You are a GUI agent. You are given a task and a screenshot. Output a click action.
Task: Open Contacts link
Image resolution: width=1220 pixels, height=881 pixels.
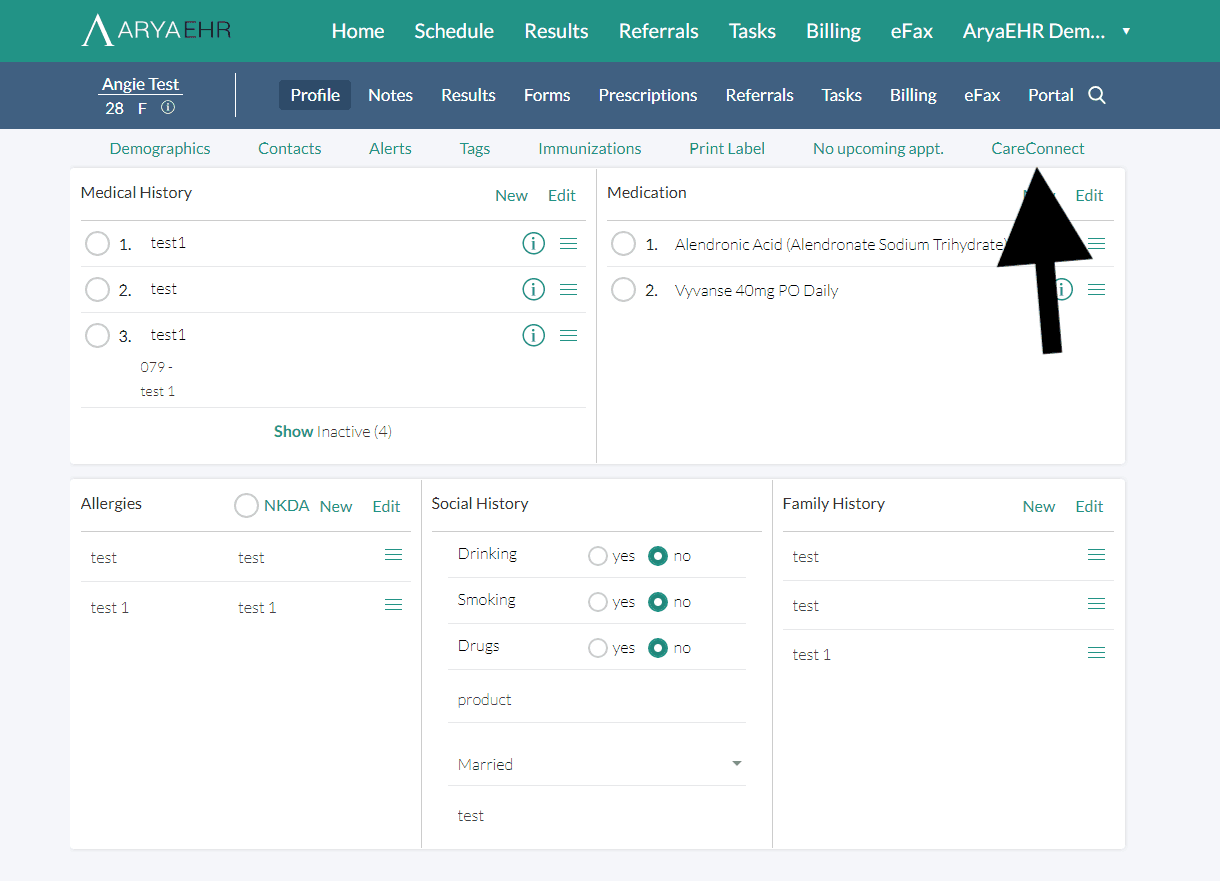(290, 148)
